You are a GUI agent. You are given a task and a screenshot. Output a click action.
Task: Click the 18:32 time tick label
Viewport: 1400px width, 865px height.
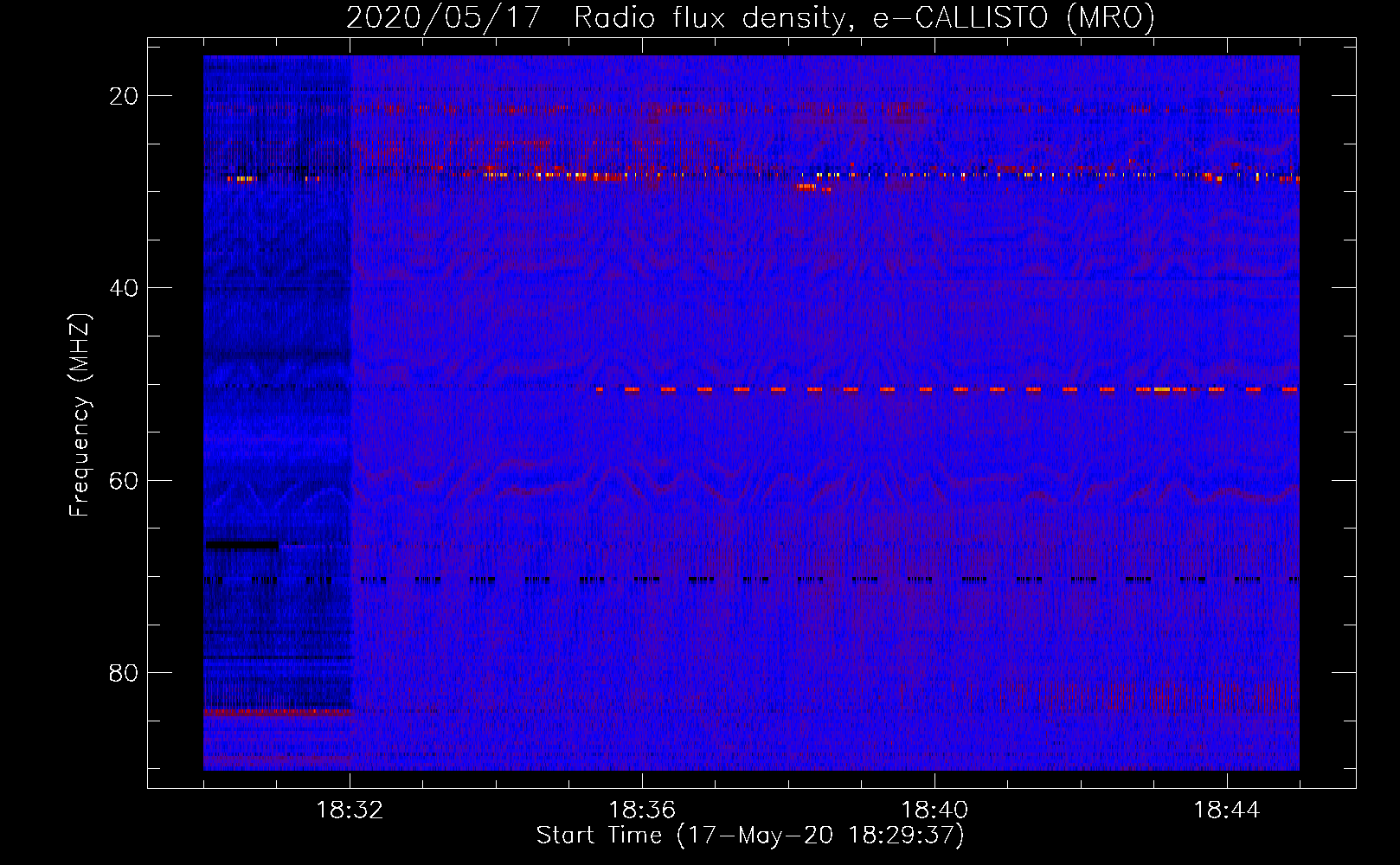pyautogui.click(x=350, y=811)
